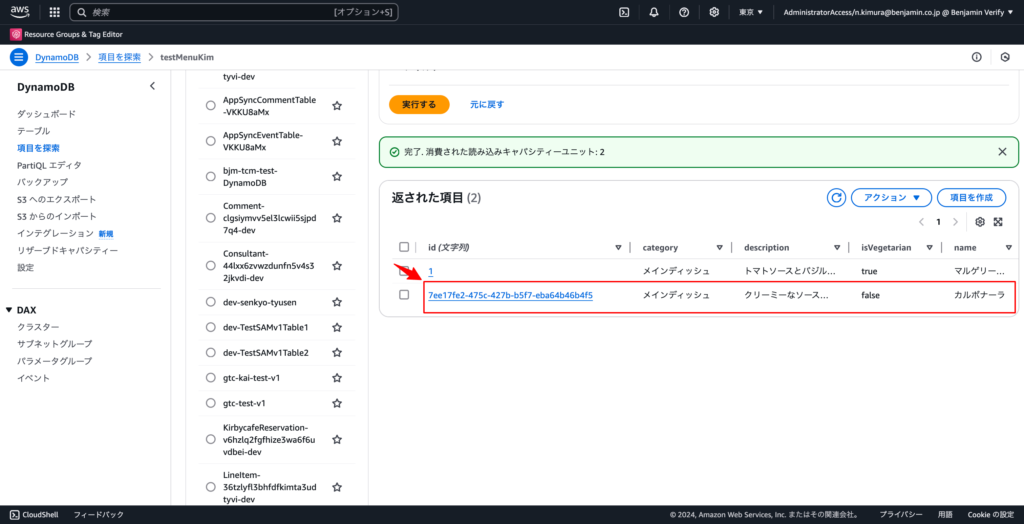The height and width of the screenshot is (524, 1024).
Task: Launch CloudShell from the top bar icon
Action: click(x=624, y=12)
